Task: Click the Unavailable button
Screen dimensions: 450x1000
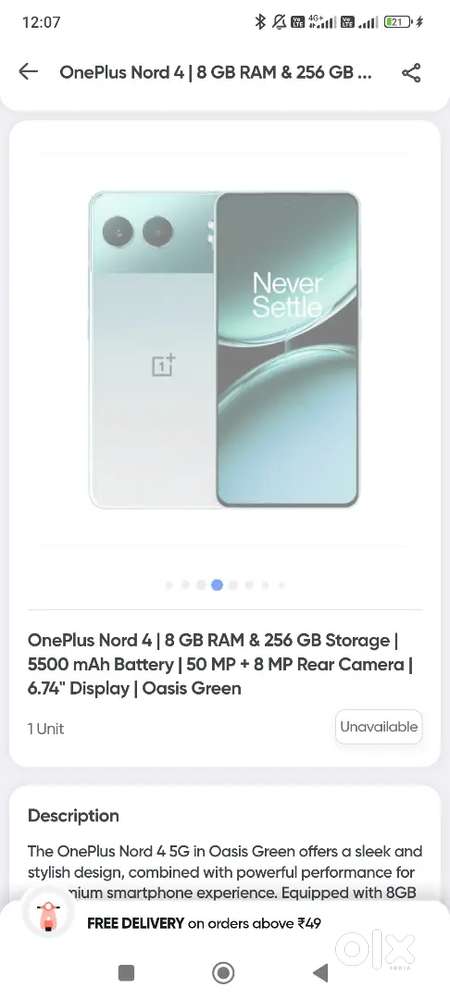Action: click(379, 726)
